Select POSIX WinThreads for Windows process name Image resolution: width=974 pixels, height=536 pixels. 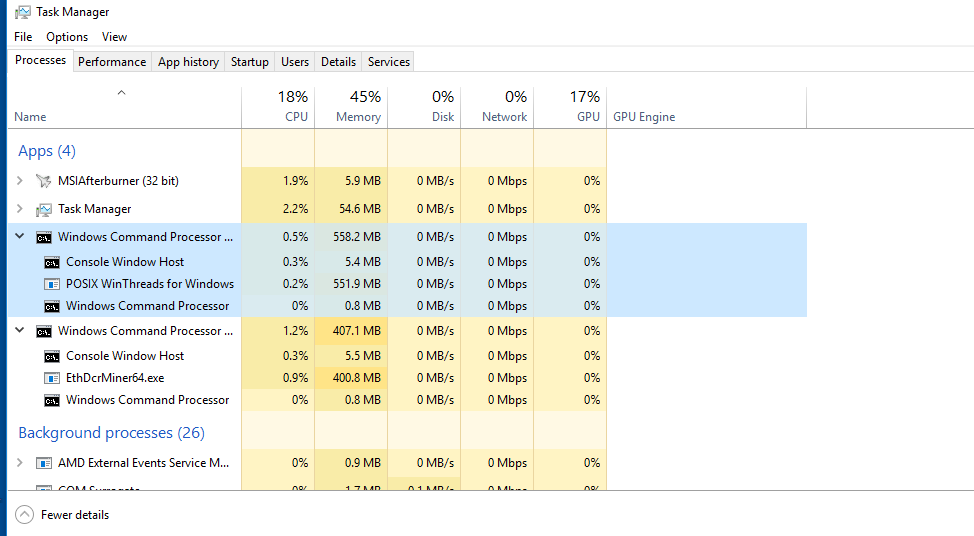[x=150, y=284]
